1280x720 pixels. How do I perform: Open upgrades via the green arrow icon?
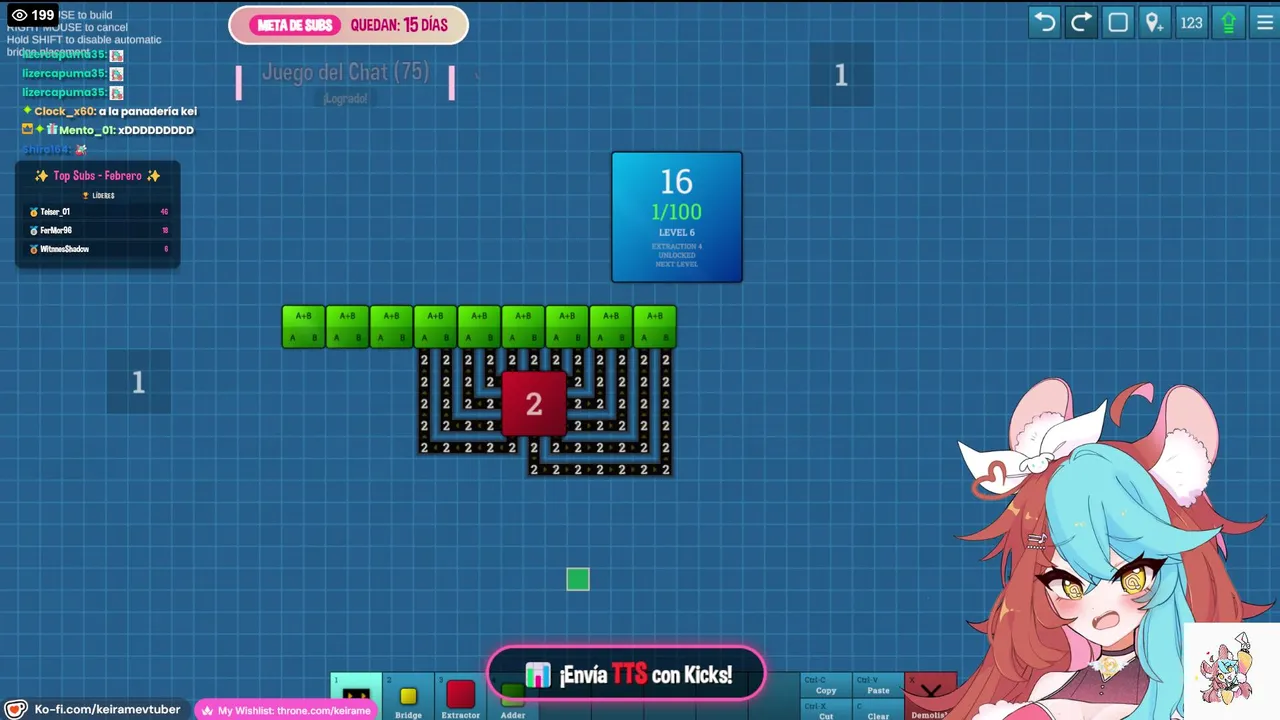[x=1228, y=22]
